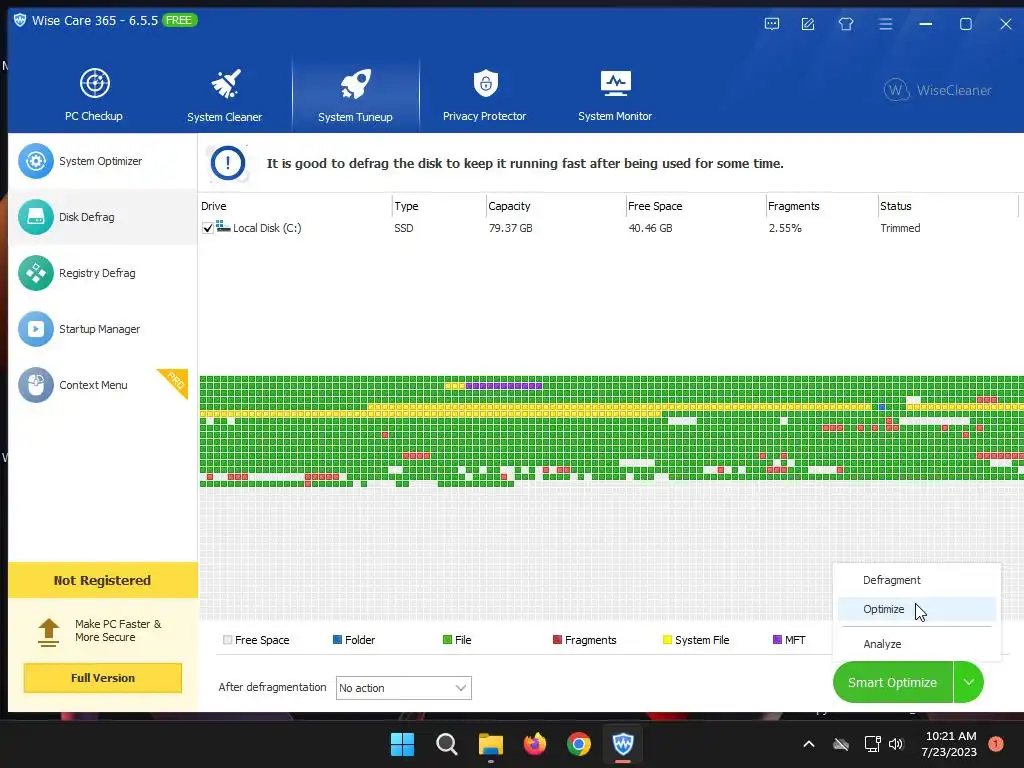This screenshot has width=1024, height=768.
Task: Open the hamburger menu in title bar
Action: [x=886, y=24]
